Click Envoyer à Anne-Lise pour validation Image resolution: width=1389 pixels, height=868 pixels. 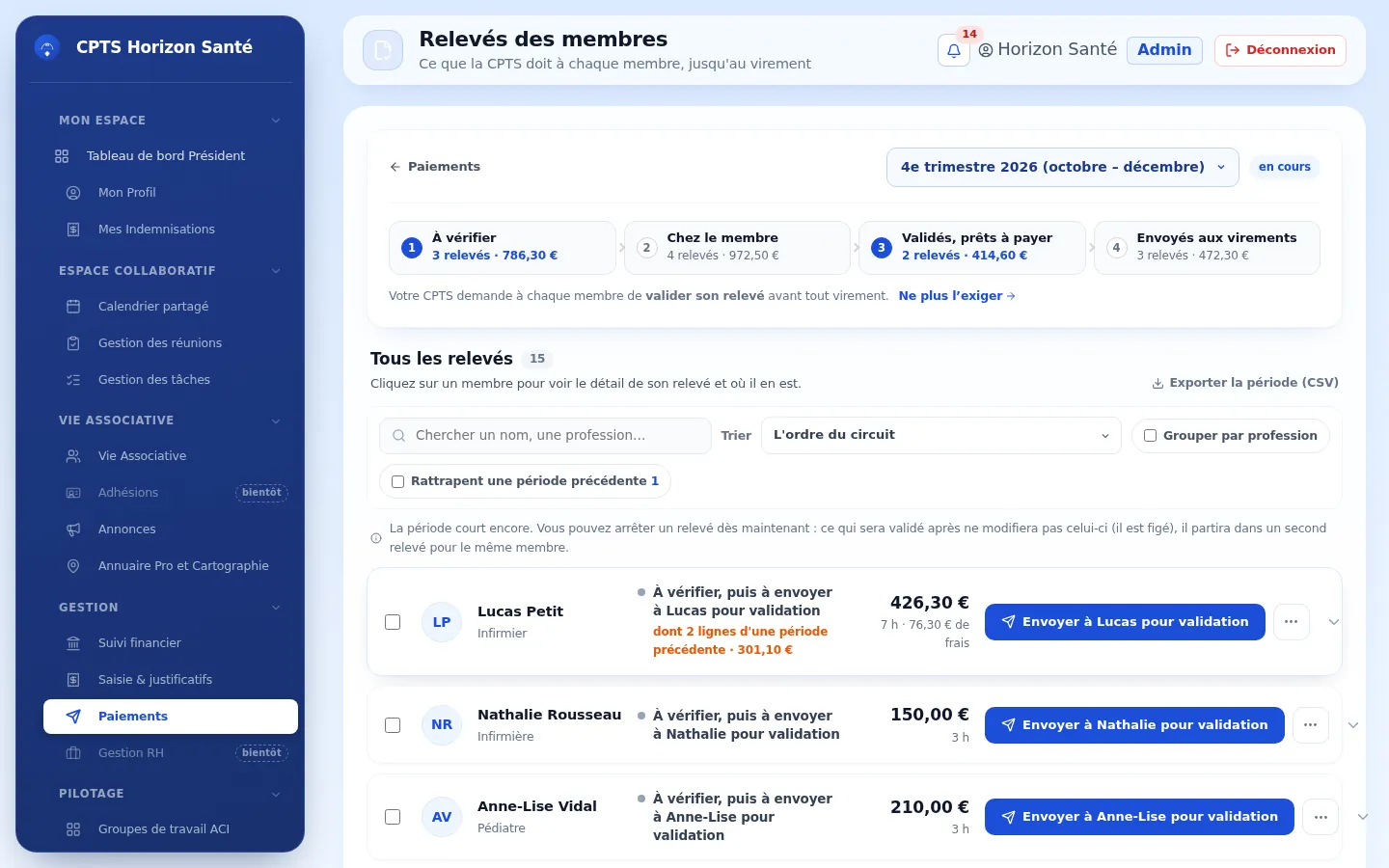1139,817
